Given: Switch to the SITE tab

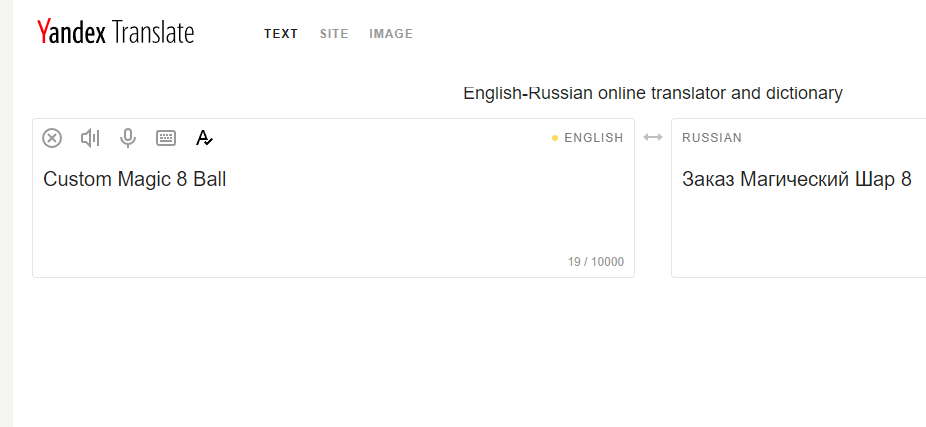Looking at the screenshot, I should 334,34.
